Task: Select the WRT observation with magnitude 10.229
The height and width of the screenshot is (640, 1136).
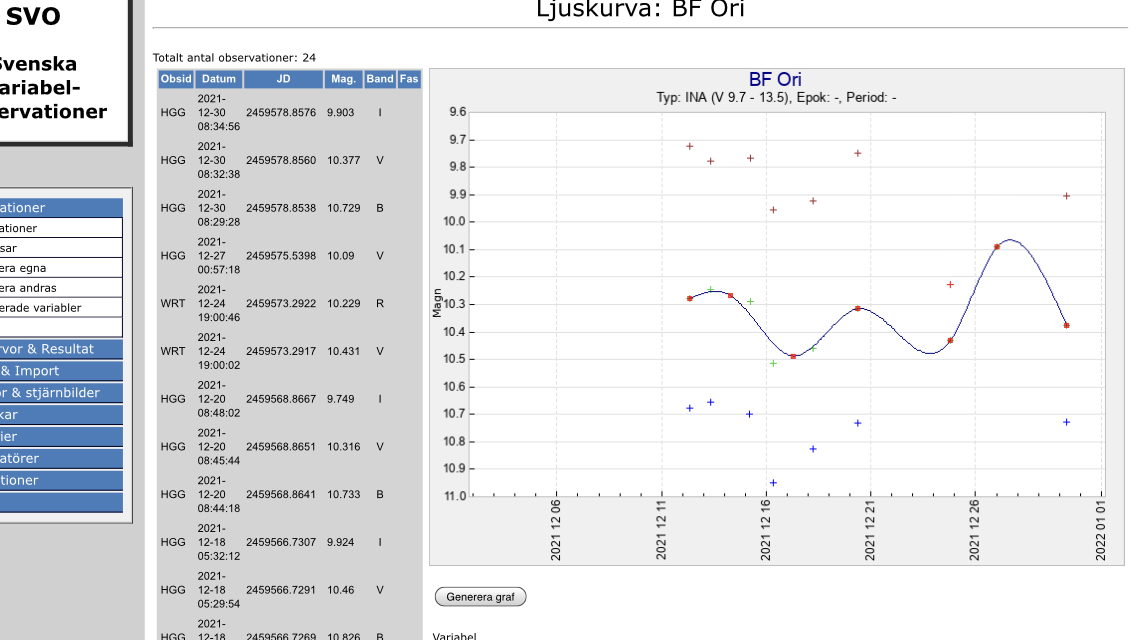Action: pyautogui.click(x=280, y=304)
